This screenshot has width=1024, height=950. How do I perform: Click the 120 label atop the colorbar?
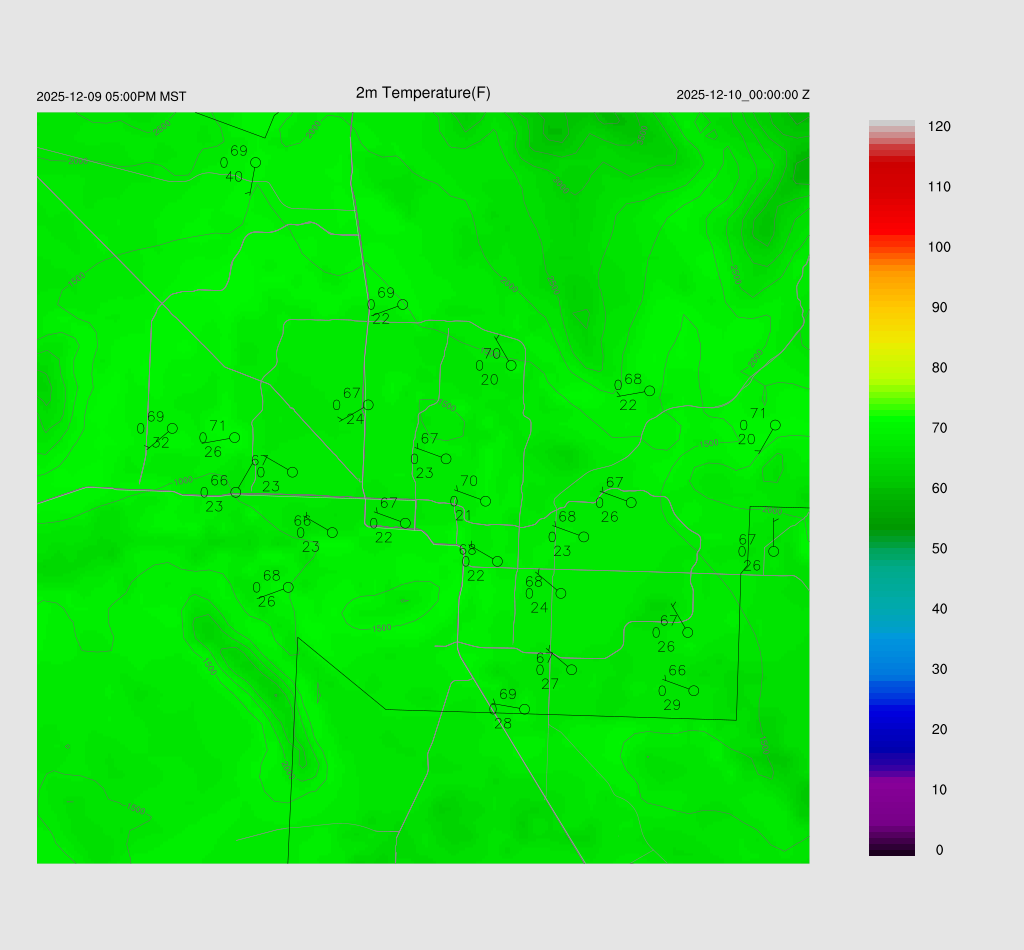pos(938,127)
